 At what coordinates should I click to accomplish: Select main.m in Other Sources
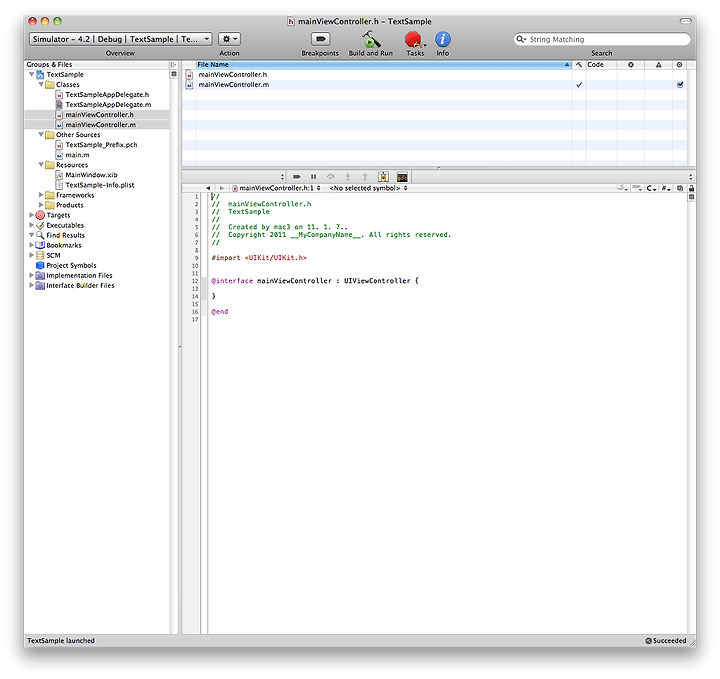[77, 155]
